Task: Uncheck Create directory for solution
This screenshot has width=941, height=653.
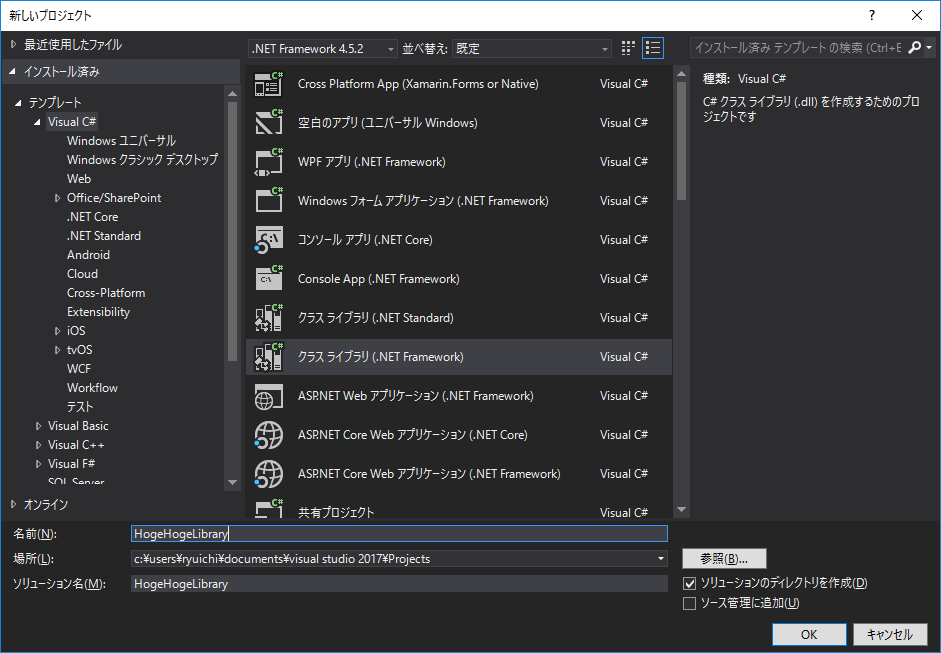Action: 690,583
